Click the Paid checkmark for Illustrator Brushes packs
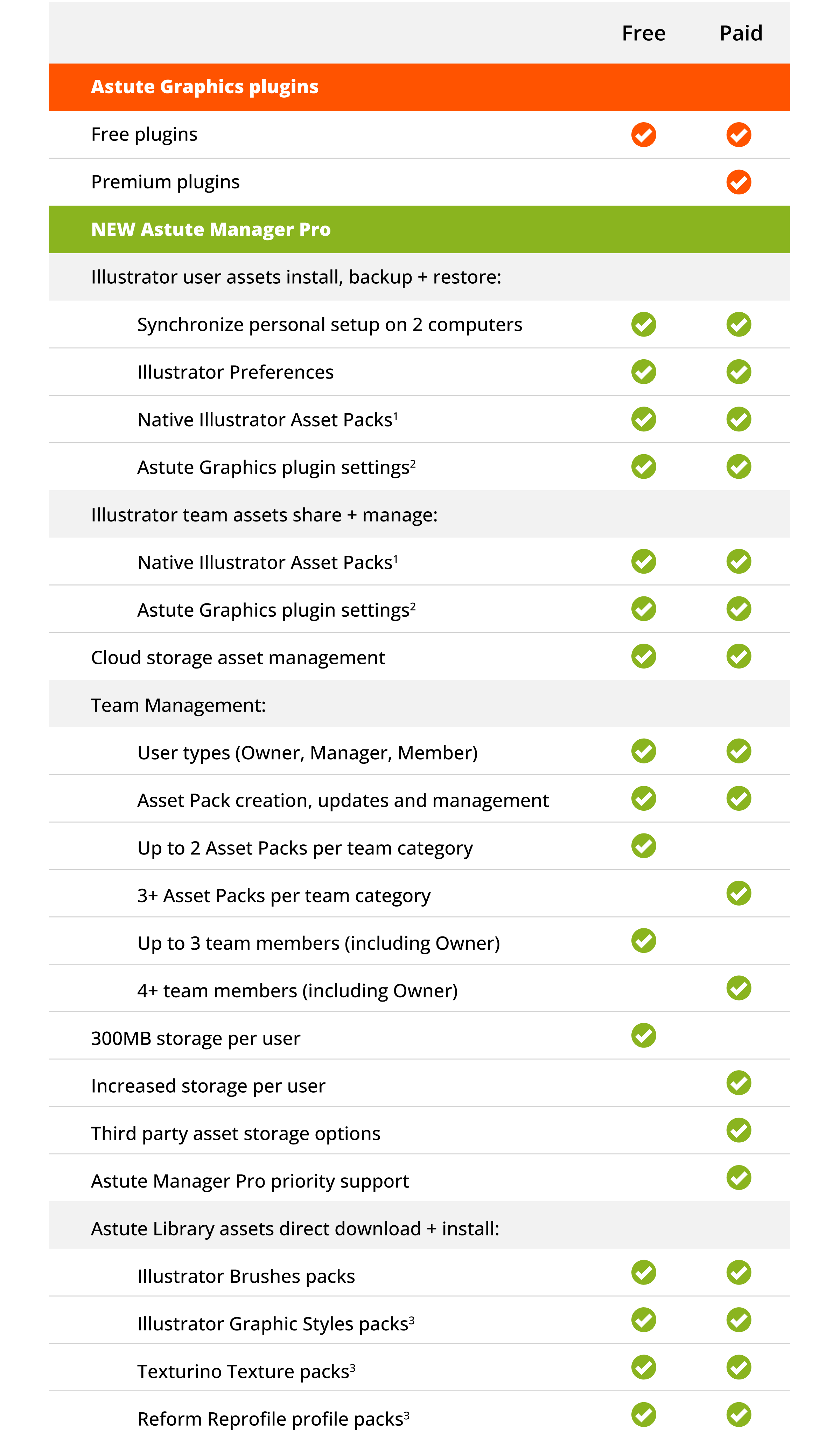This screenshot has height=1440, width=840. (x=738, y=1273)
